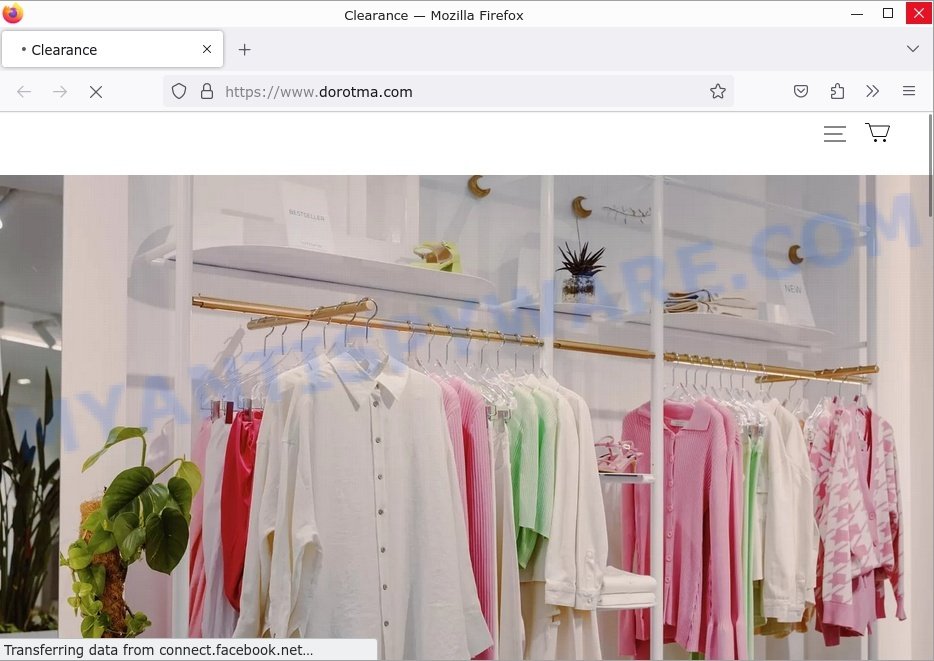Screen dimensions: 934x661
Task: Open the site hamburger navigation menu
Action: (835, 134)
